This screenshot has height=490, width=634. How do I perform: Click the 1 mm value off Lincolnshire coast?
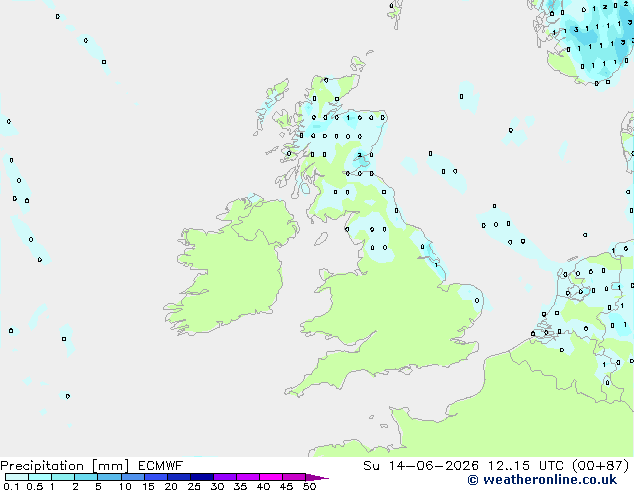(x=436, y=265)
